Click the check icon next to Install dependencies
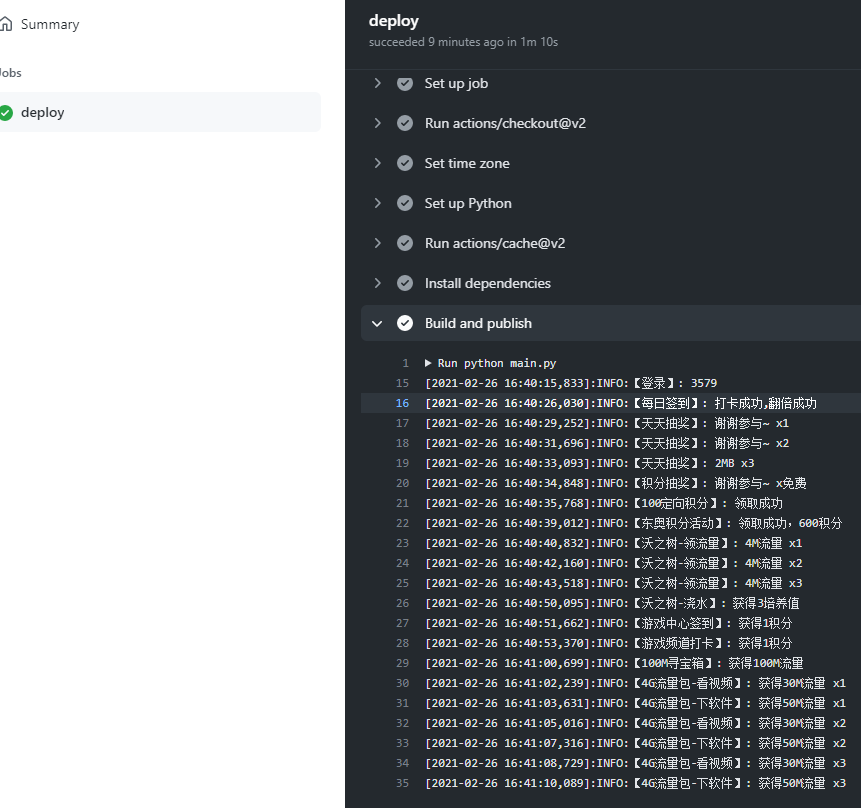The height and width of the screenshot is (808, 861). (405, 284)
